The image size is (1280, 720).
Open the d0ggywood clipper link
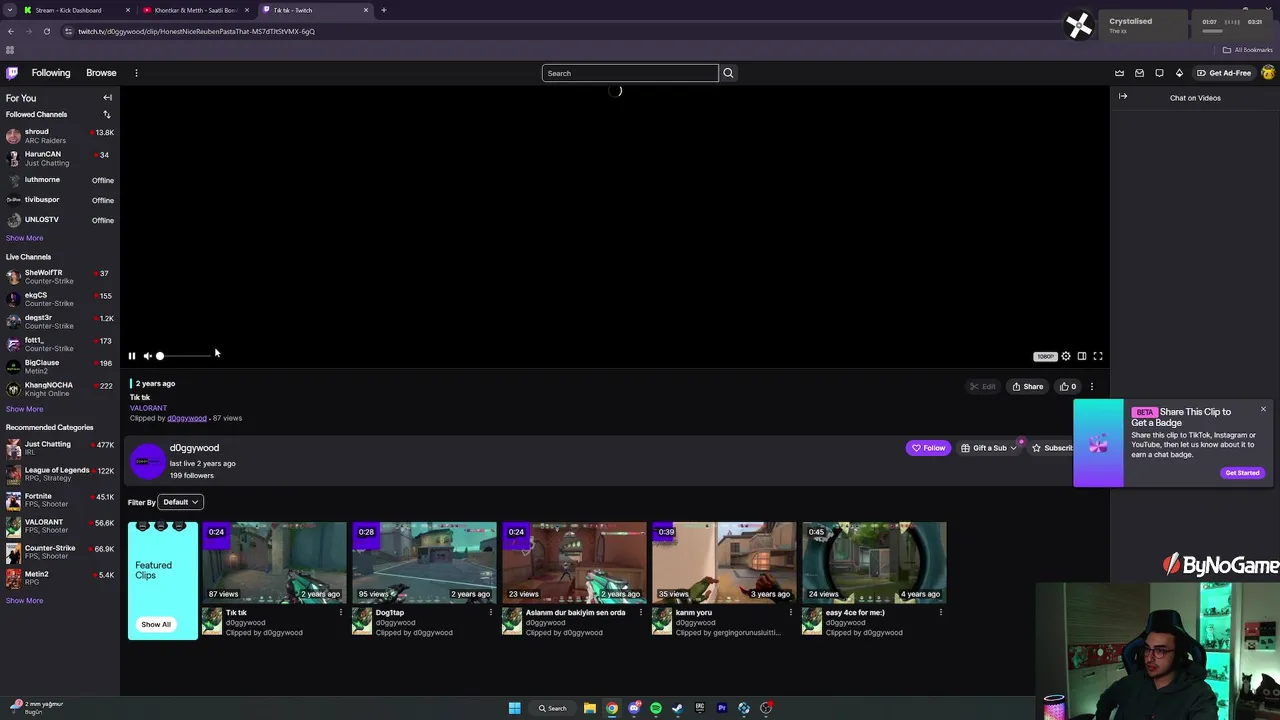pos(187,418)
